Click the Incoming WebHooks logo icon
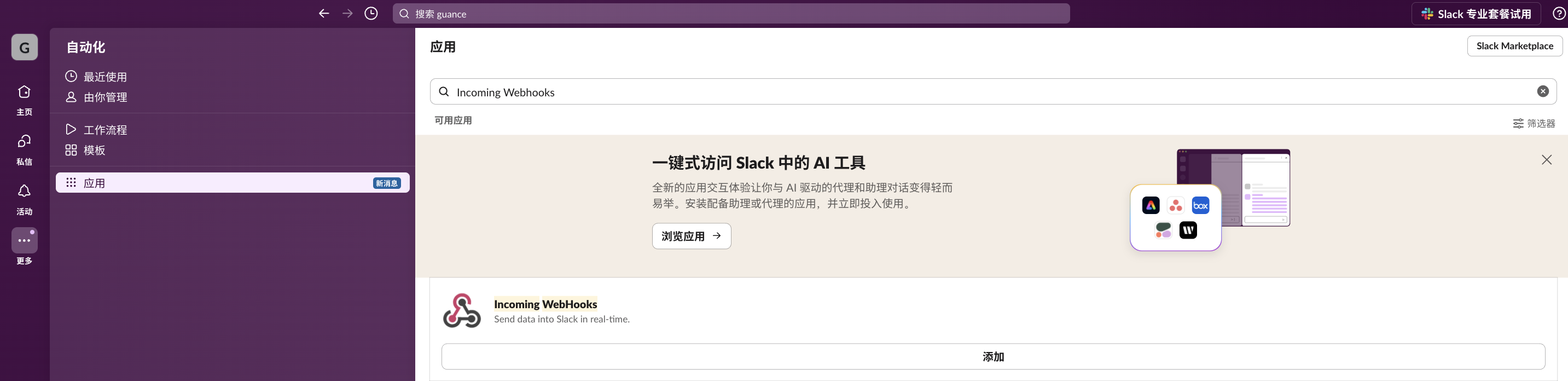The height and width of the screenshot is (381, 1568). coord(462,311)
